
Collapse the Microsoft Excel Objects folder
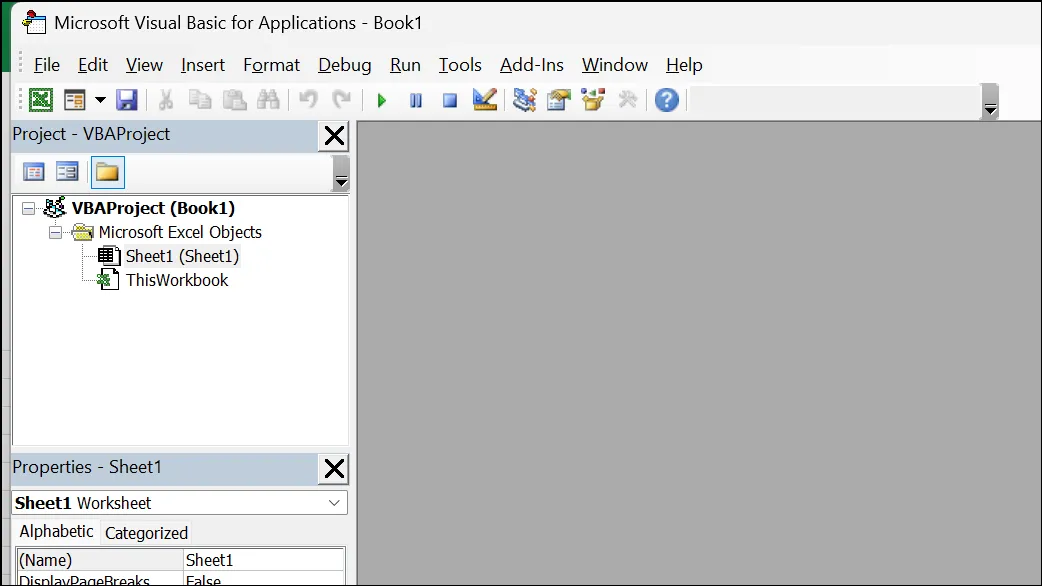[56, 233]
